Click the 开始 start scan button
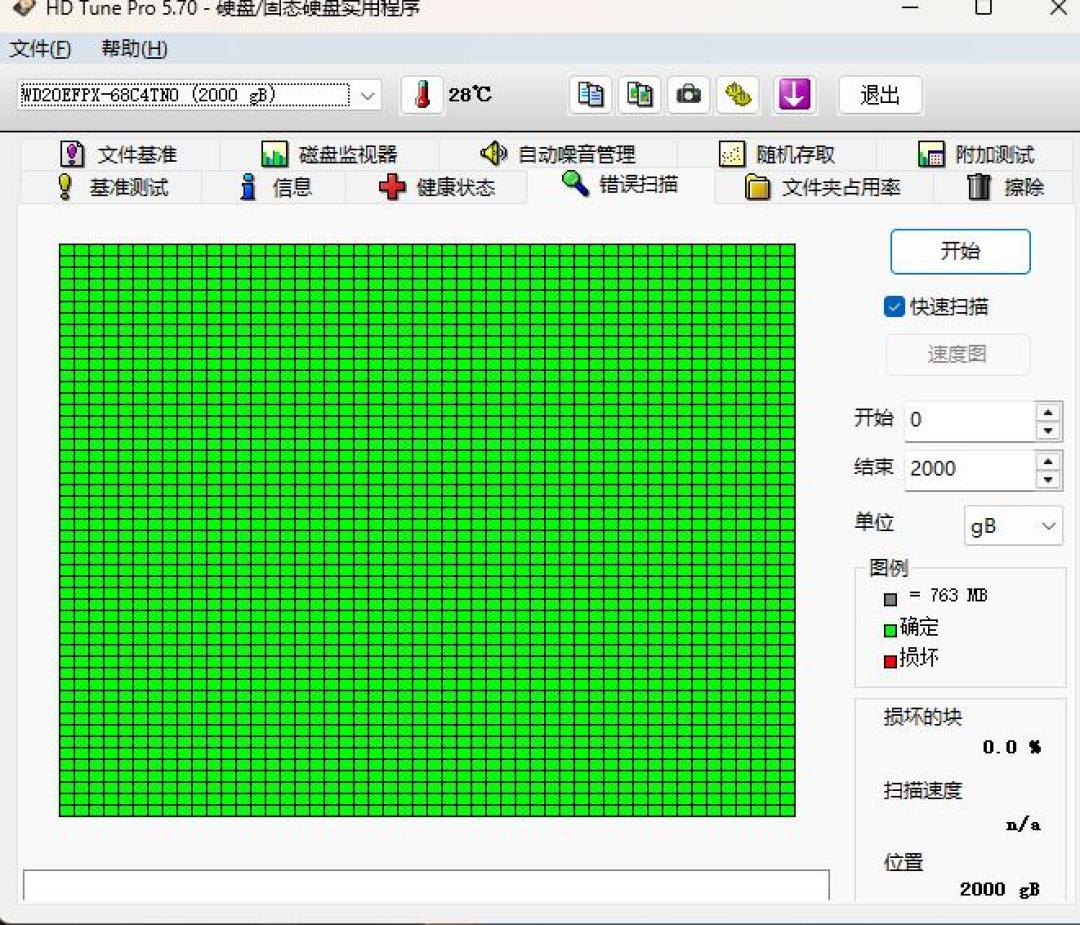This screenshot has height=925, width=1080. pos(960,251)
